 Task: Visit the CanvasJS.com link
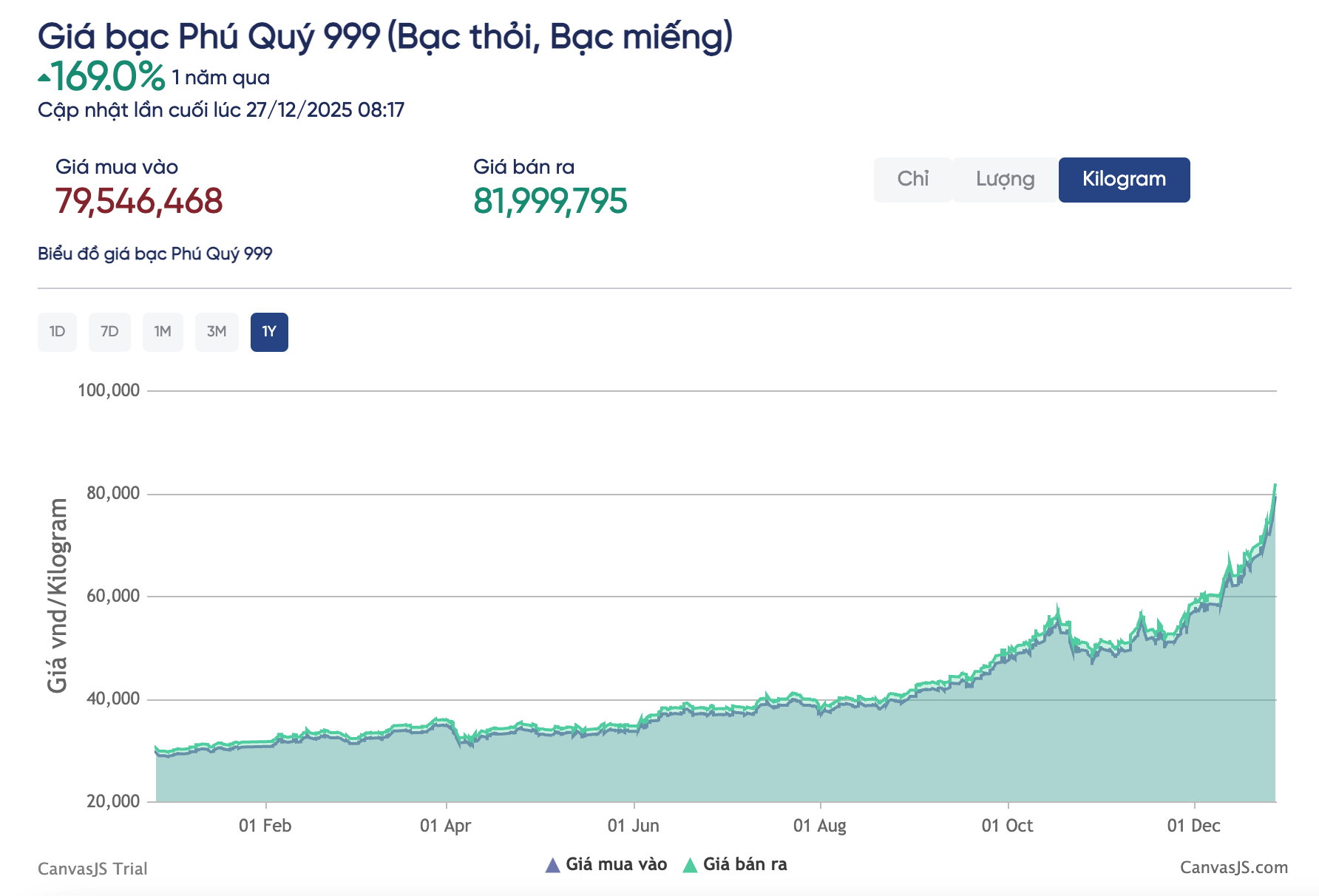(1232, 868)
